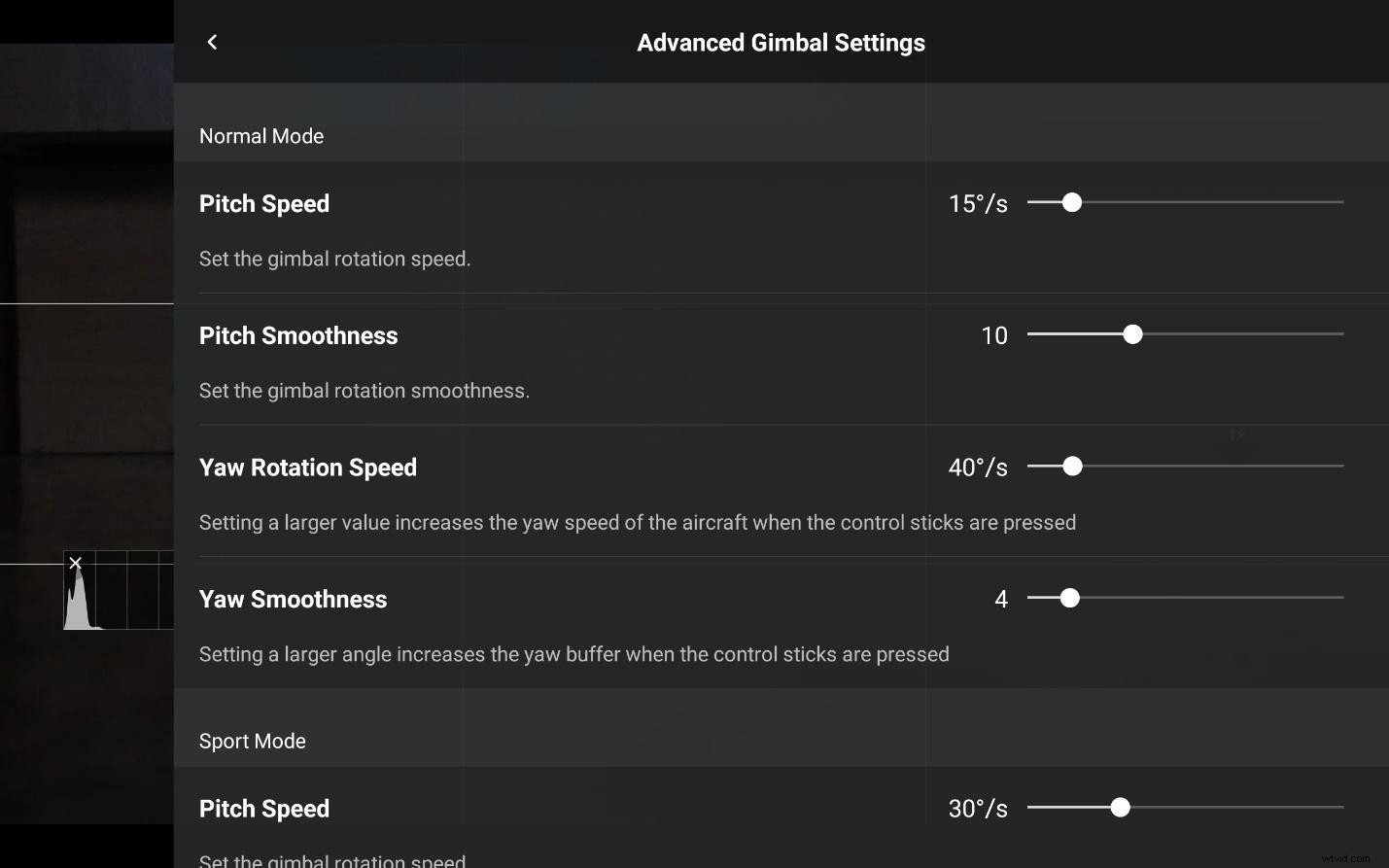Screen dimensions: 1389x868
Task: Click the Yaw Smoothness value of 4
Action: pos(1001,599)
